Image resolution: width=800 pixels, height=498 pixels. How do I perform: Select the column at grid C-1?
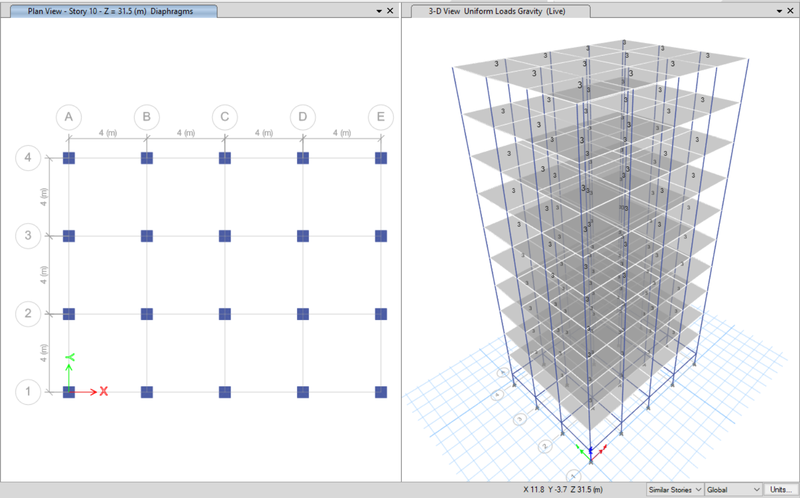(x=225, y=392)
